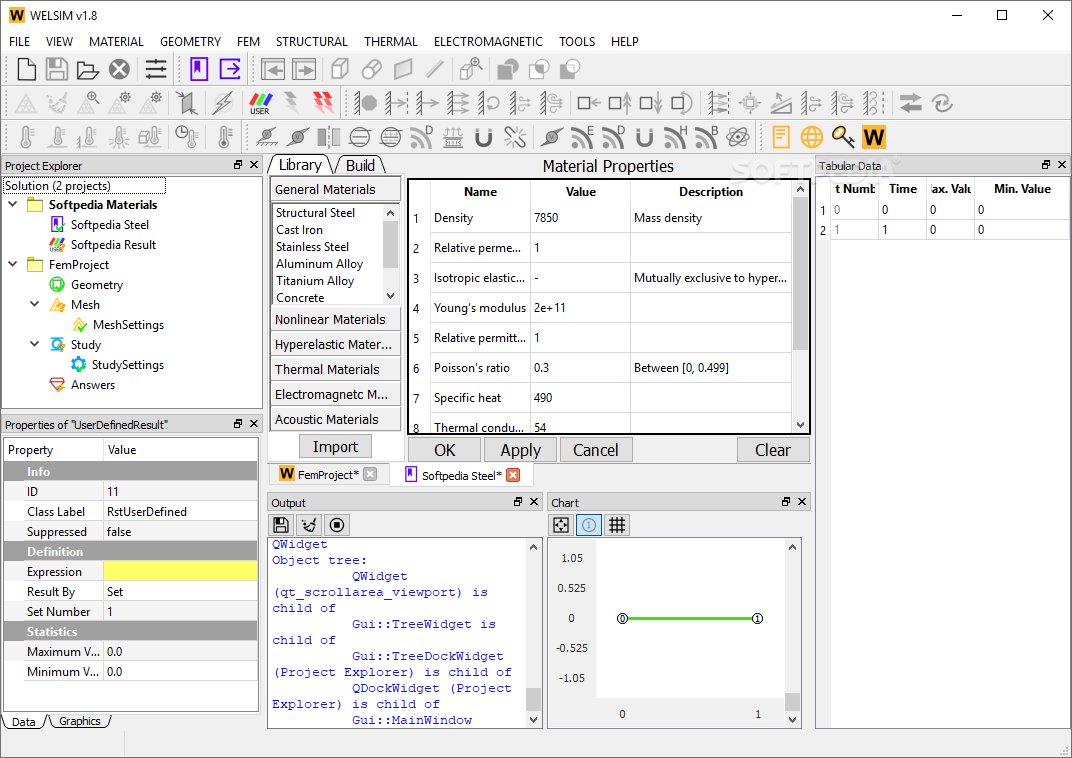Collapse the Softpedia Materials project

click(13, 204)
